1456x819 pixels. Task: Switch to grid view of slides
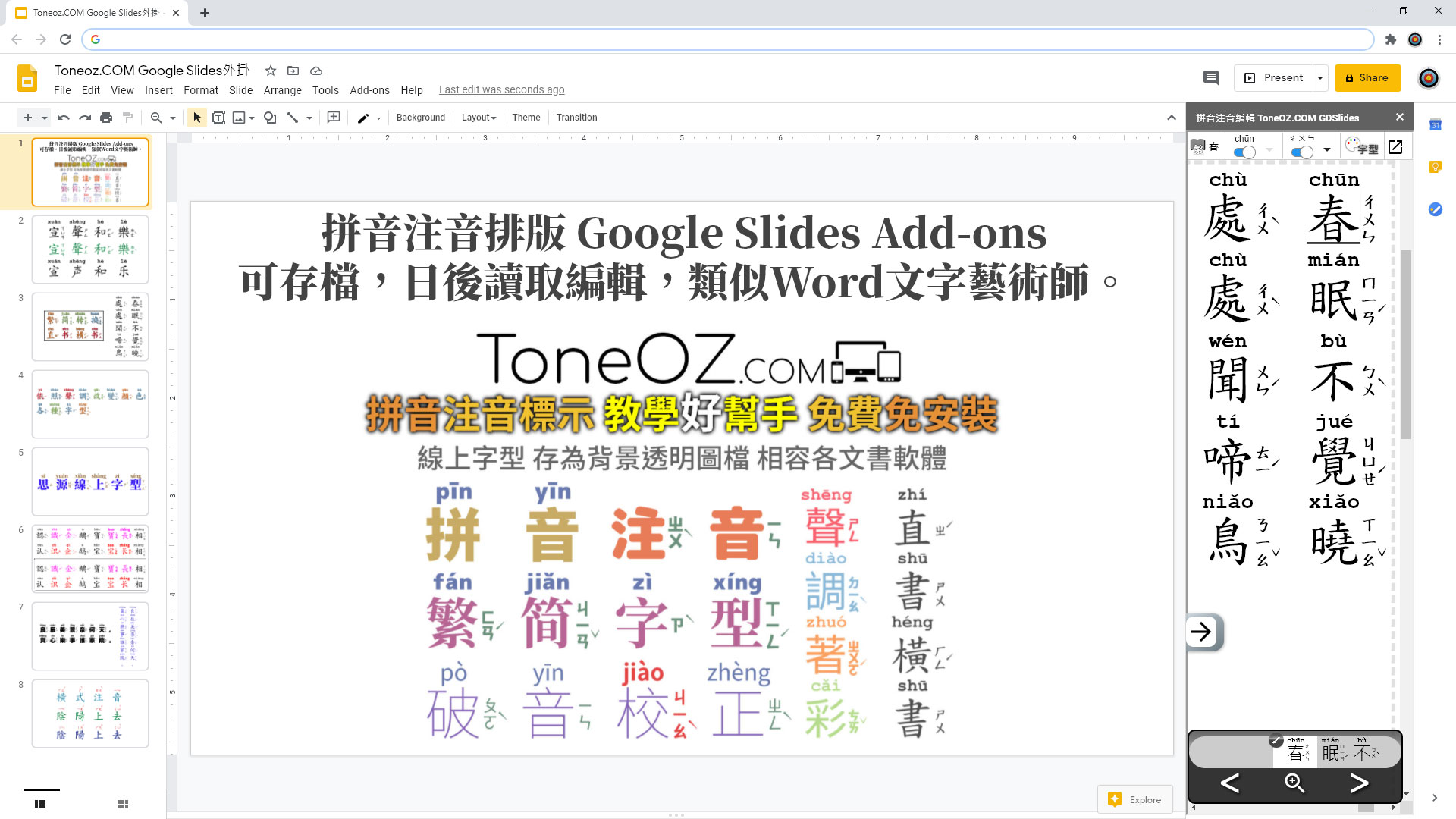pos(122,804)
